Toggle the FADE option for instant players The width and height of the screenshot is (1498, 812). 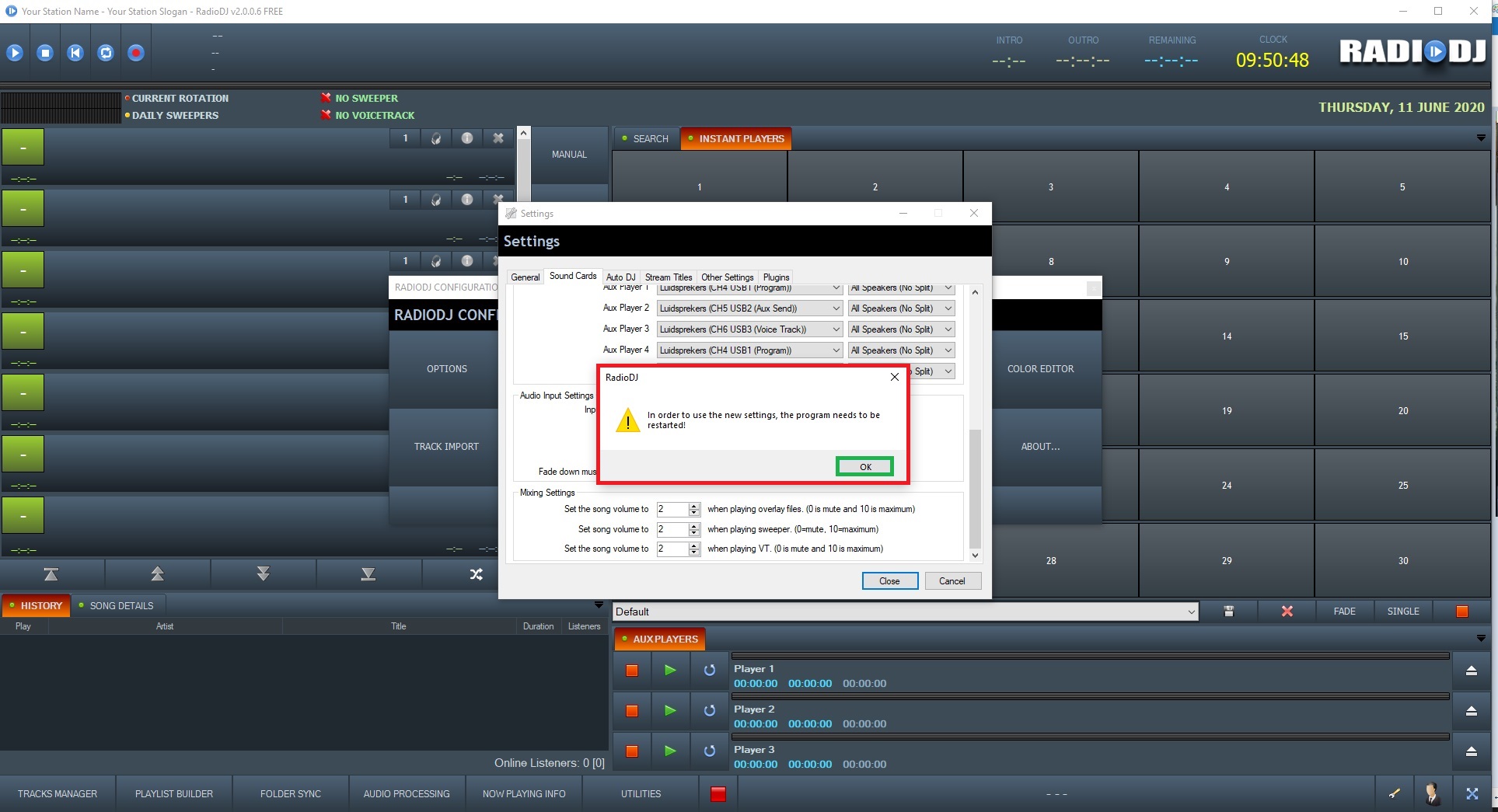1344,612
